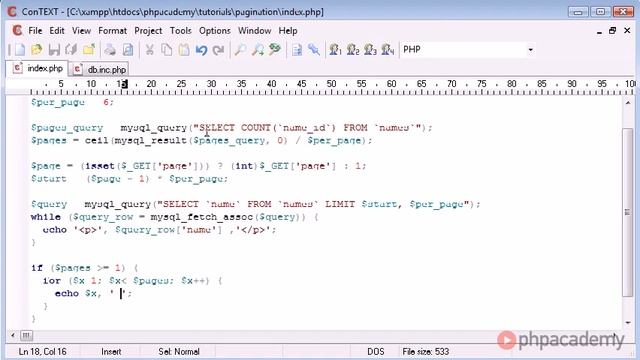Print the document with printer icon
Screen dimensions: 640x360
110,50
